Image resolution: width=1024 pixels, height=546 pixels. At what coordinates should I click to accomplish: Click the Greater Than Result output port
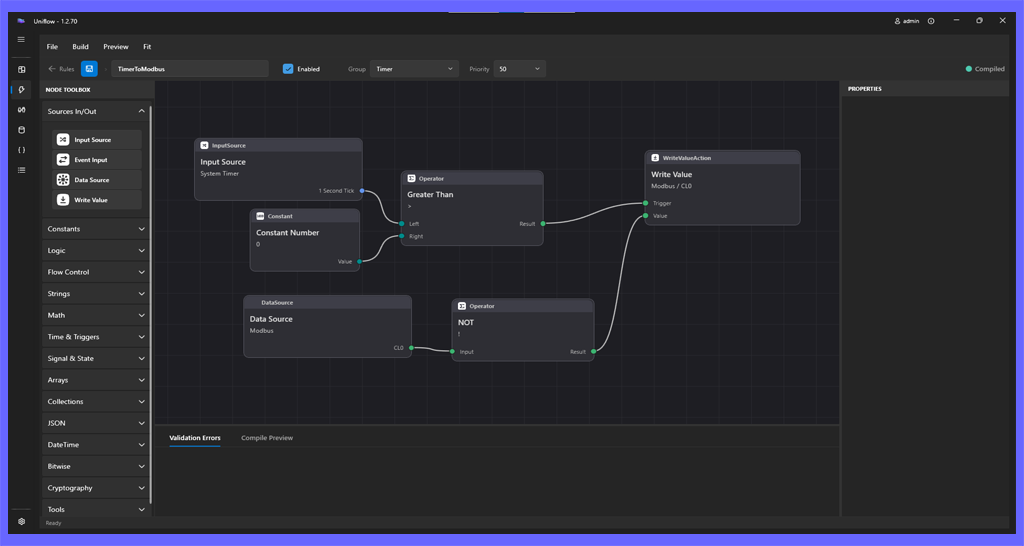tap(543, 224)
